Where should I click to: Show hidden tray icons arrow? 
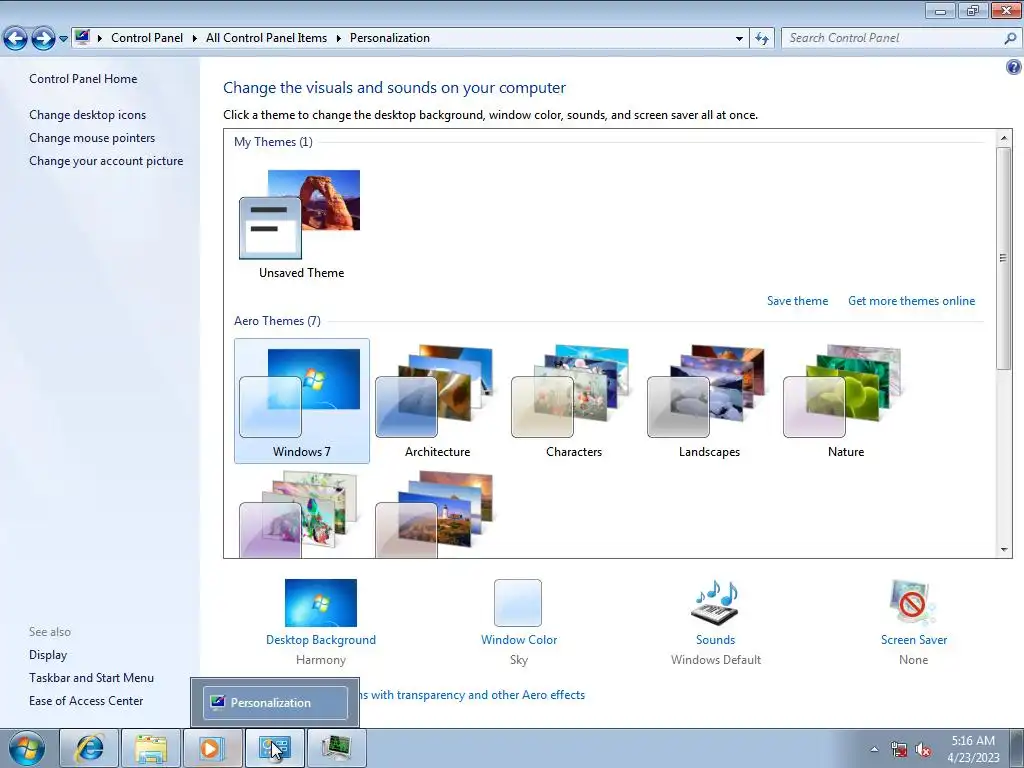point(874,749)
